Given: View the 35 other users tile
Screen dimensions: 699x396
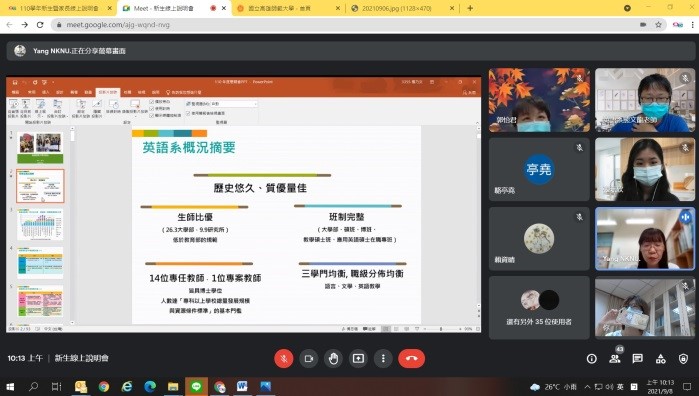Looking at the screenshot, I should (539, 308).
